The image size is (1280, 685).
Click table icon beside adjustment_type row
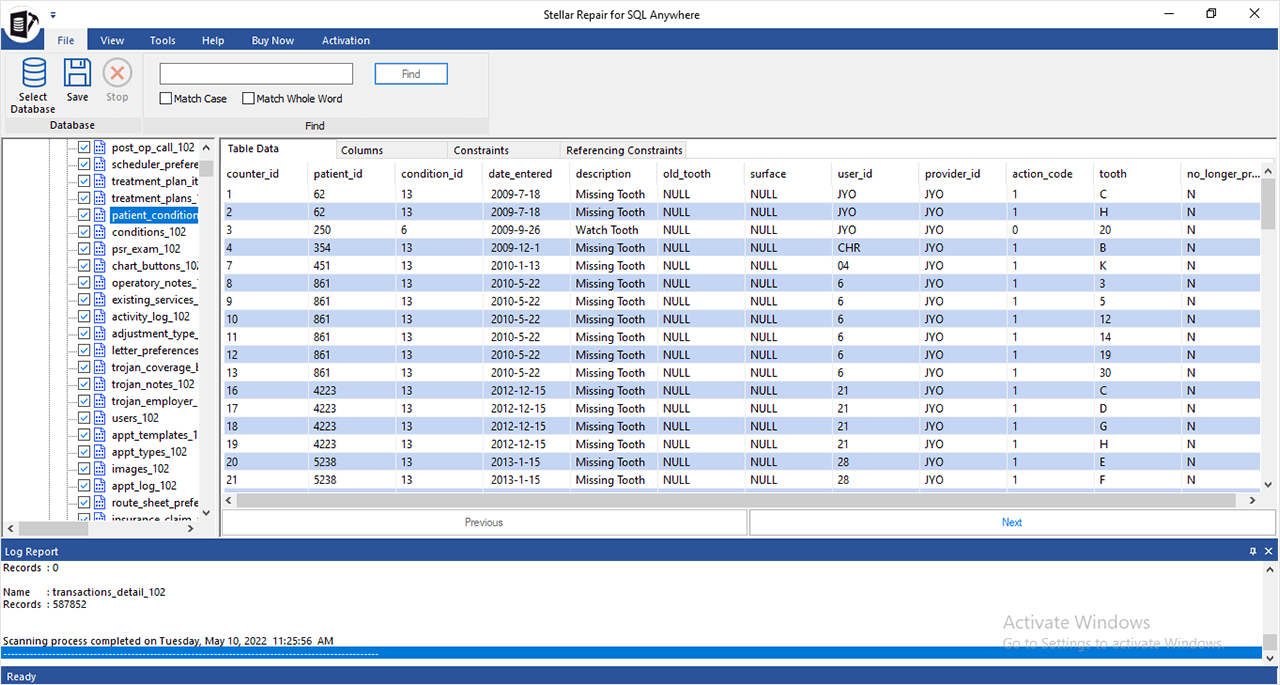[99, 334]
